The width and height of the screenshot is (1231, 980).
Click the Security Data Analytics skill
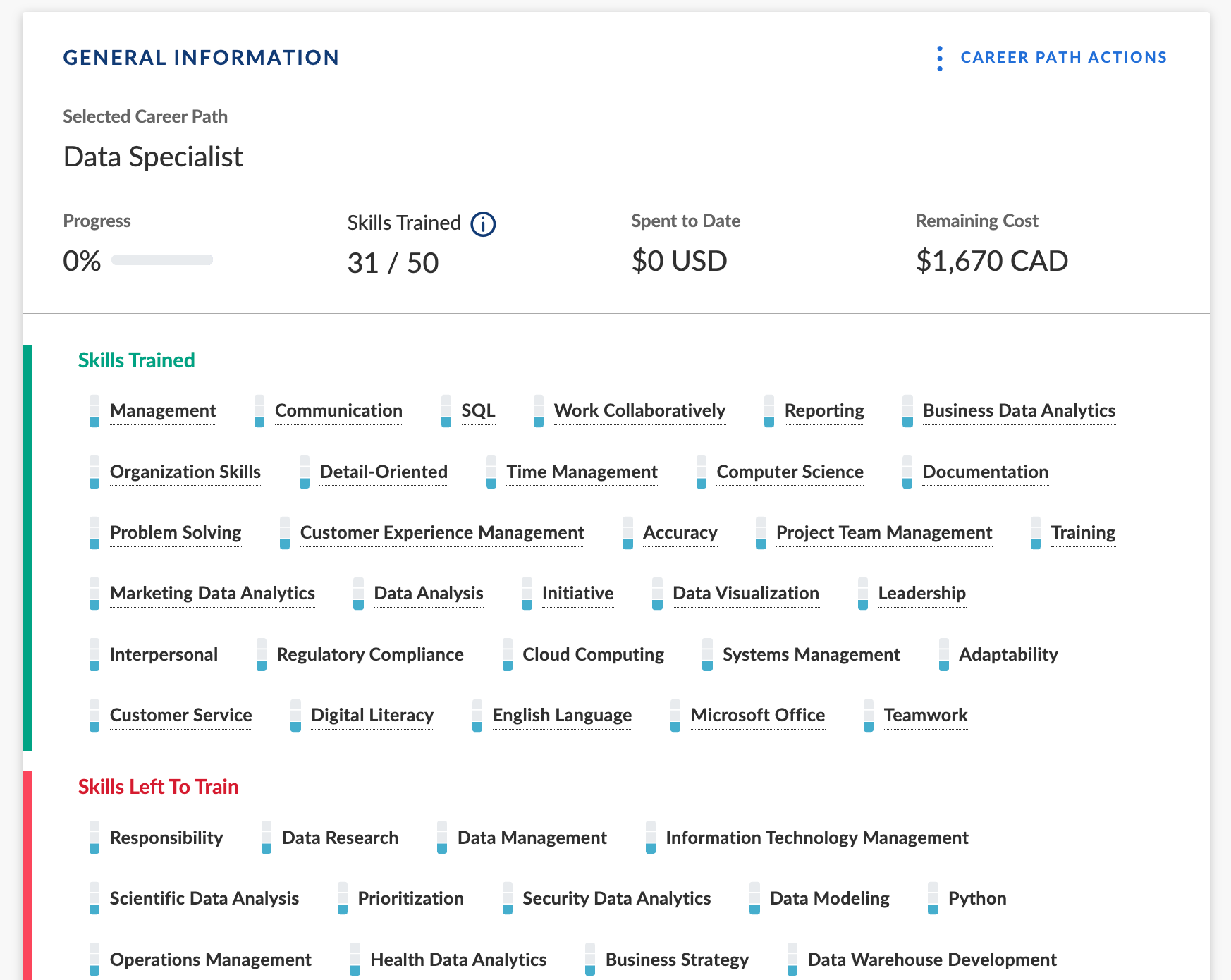[616, 898]
